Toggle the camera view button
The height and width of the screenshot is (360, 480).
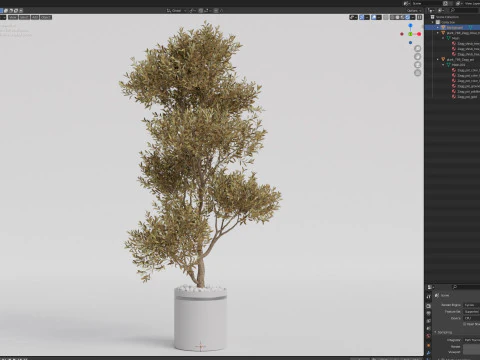coord(417,65)
